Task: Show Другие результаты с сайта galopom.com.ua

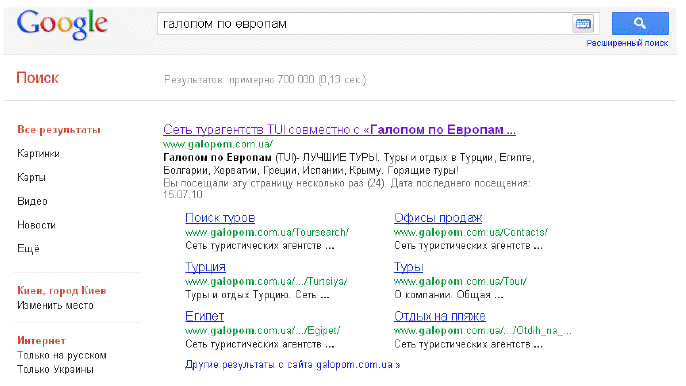Action: pos(292,365)
